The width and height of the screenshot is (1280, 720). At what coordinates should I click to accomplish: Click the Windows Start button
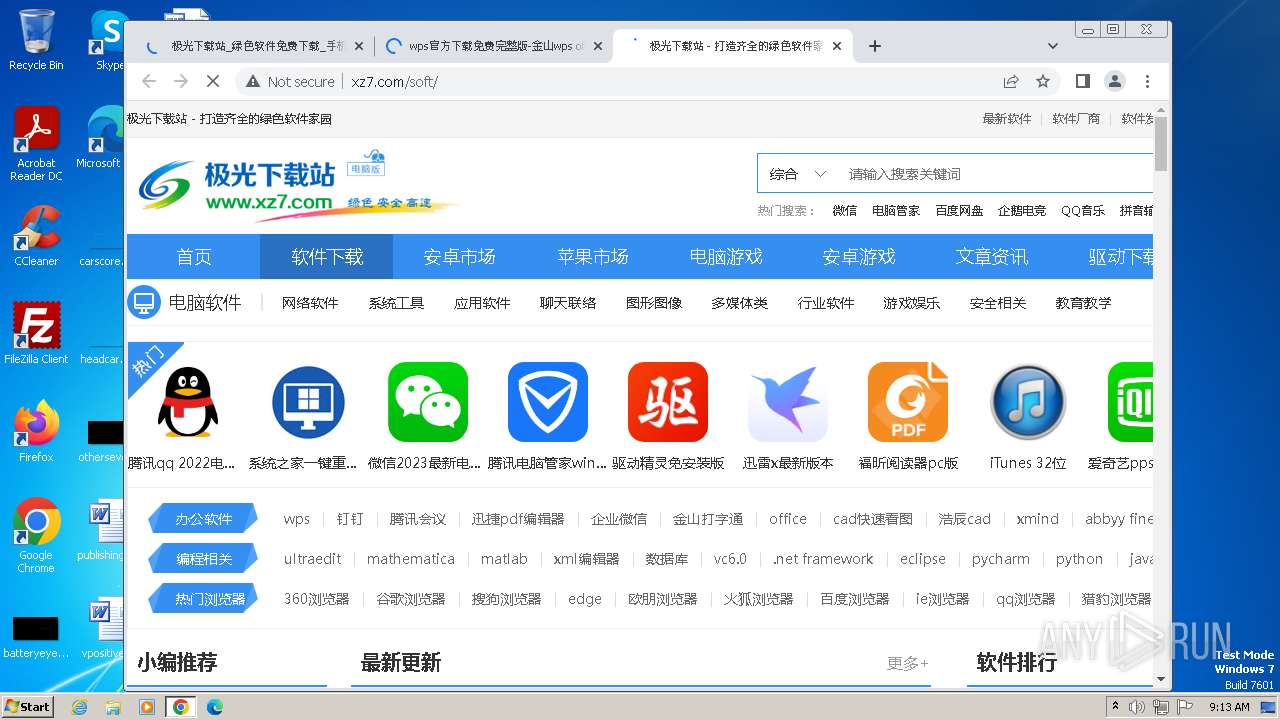27,706
